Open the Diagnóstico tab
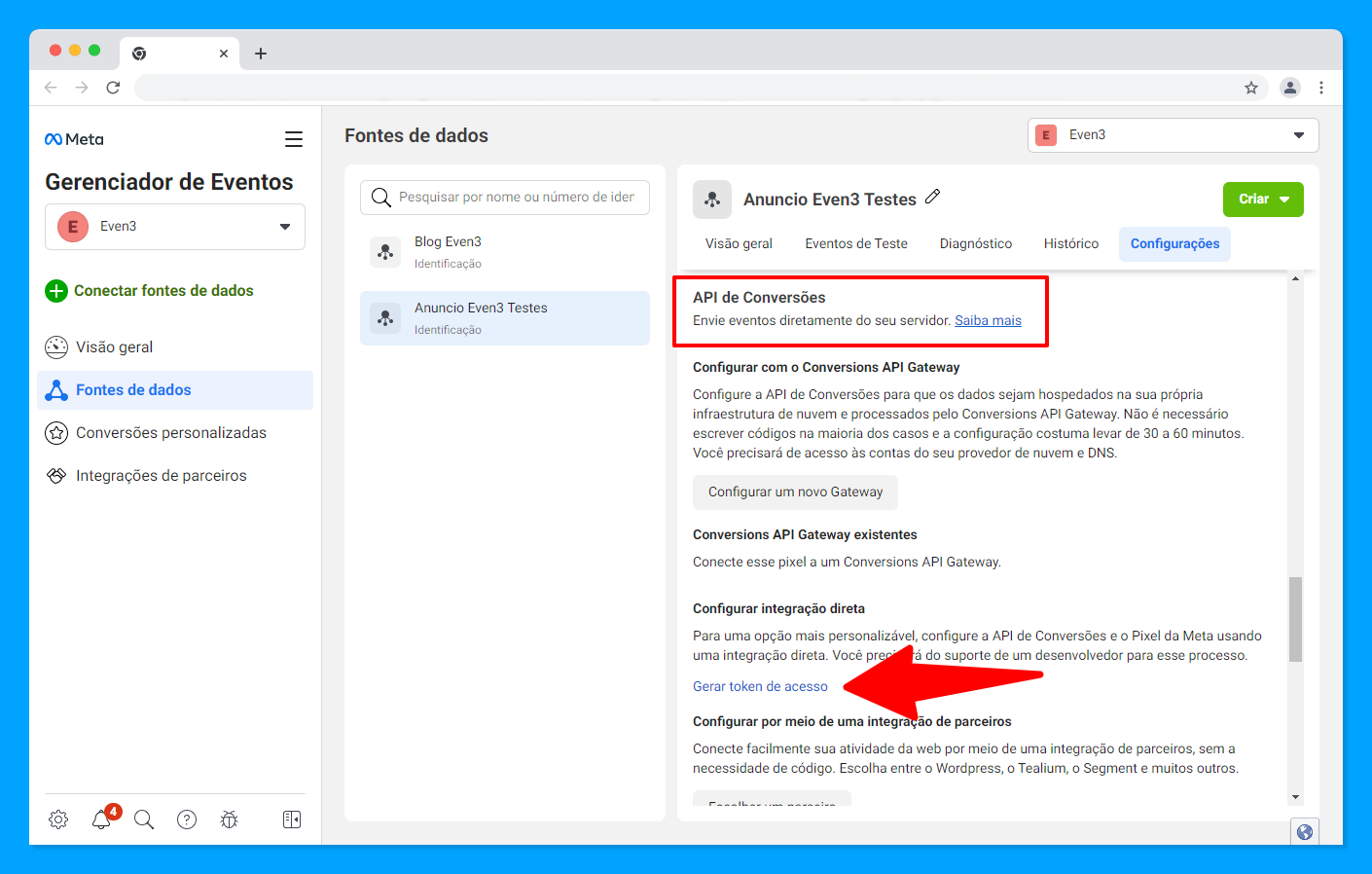This screenshot has width=1372, height=874. [976, 243]
